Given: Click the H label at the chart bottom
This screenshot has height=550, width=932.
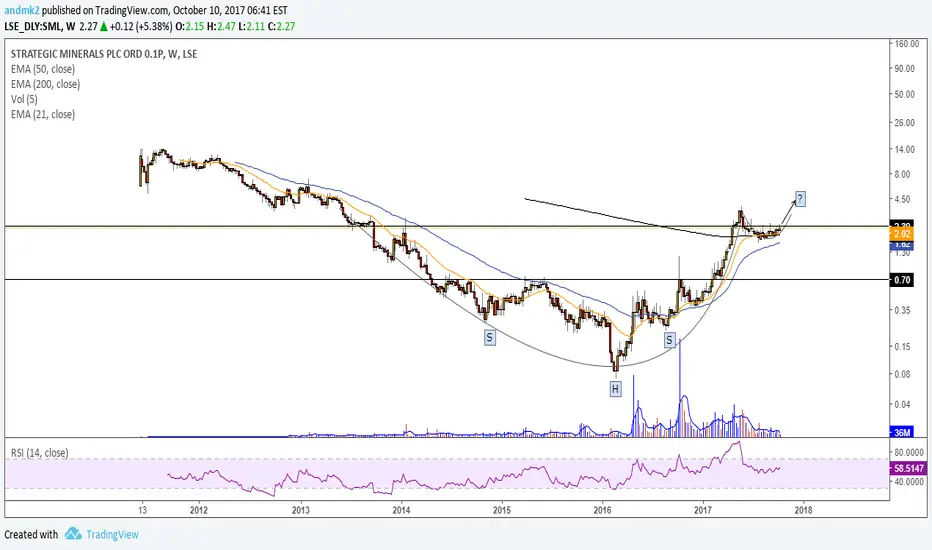Looking at the screenshot, I should pos(615,389).
